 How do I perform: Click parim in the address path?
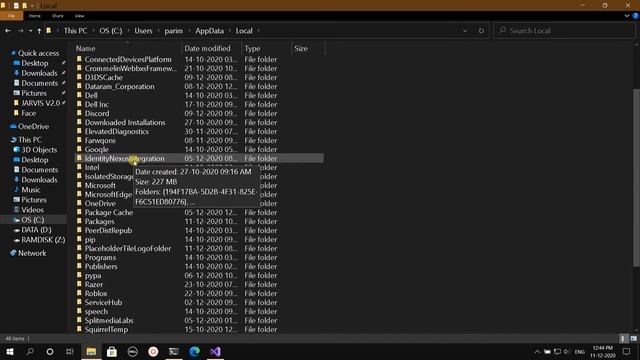[173, 31]
